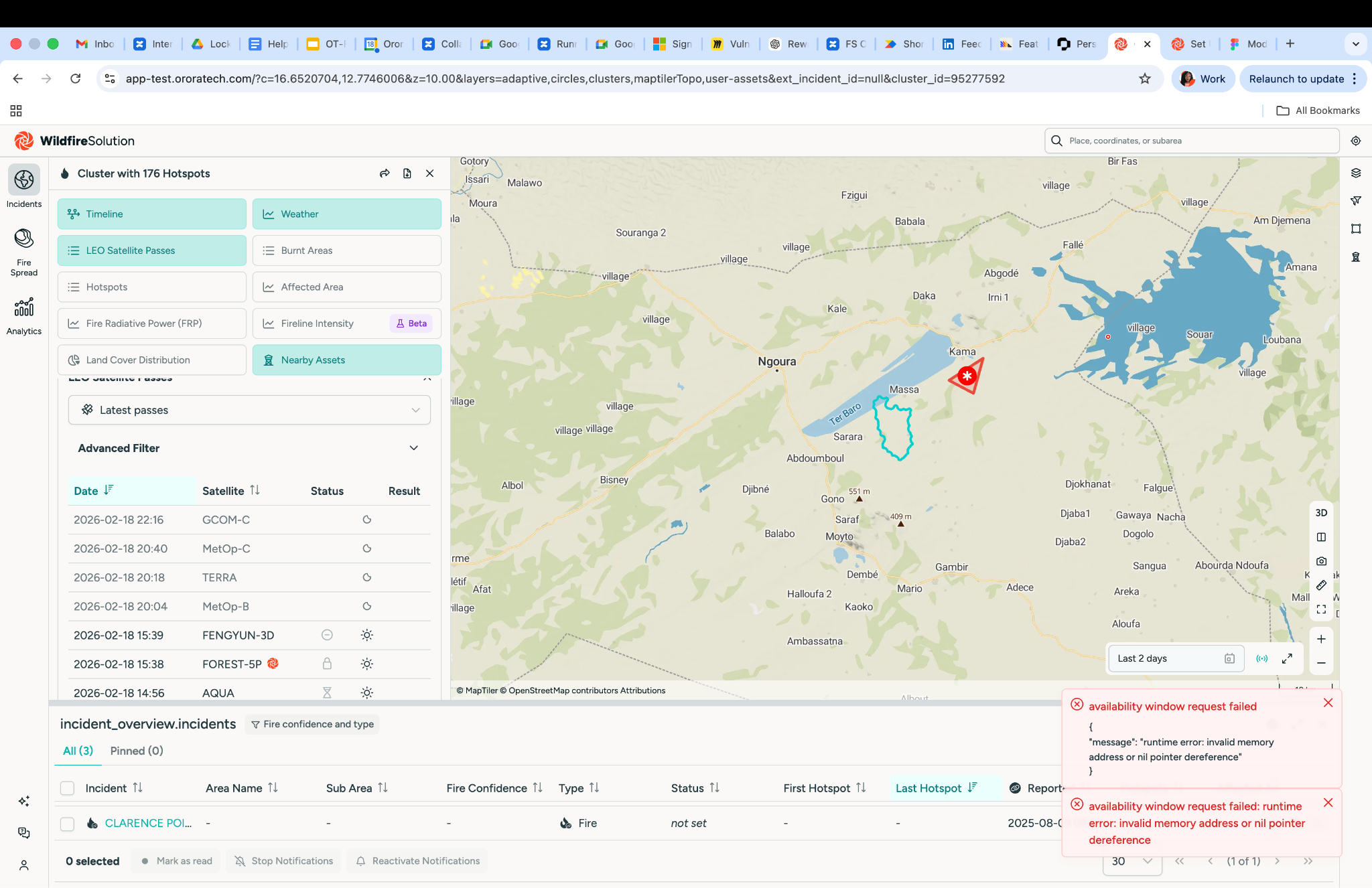Select the Burnt Areas option
The image size is (1372, 888).
(346, 250)
